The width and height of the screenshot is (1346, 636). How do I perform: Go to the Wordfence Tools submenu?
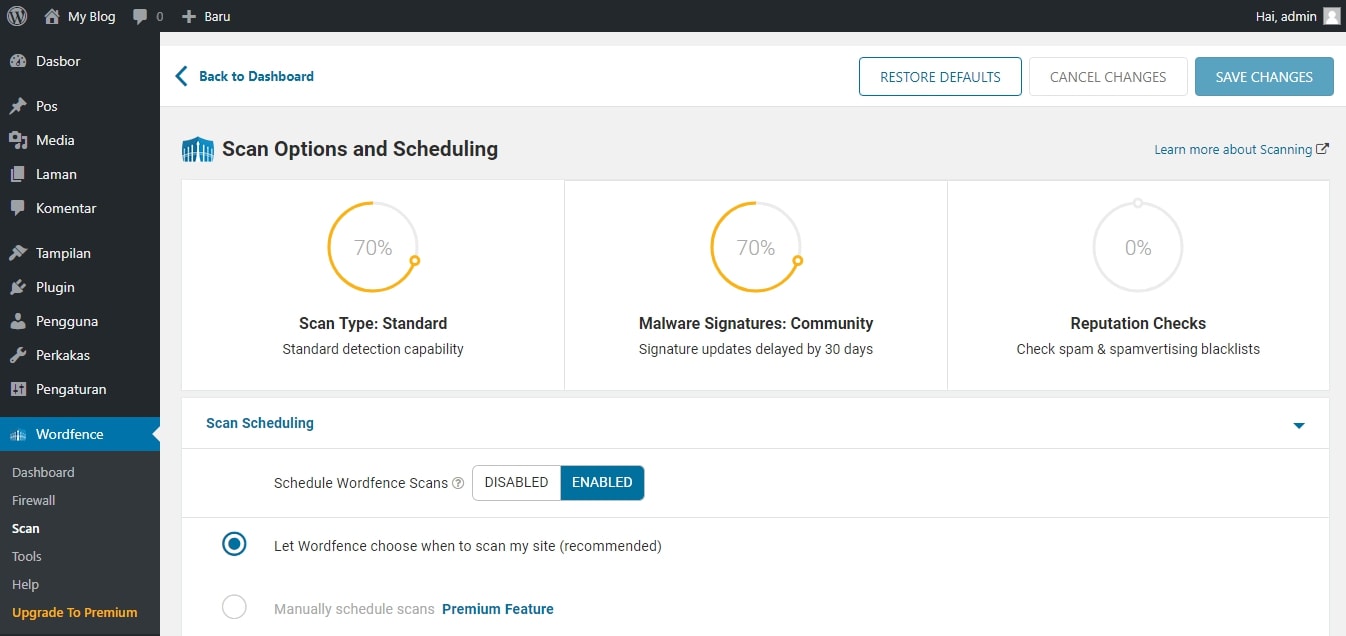tap(27, 556)
